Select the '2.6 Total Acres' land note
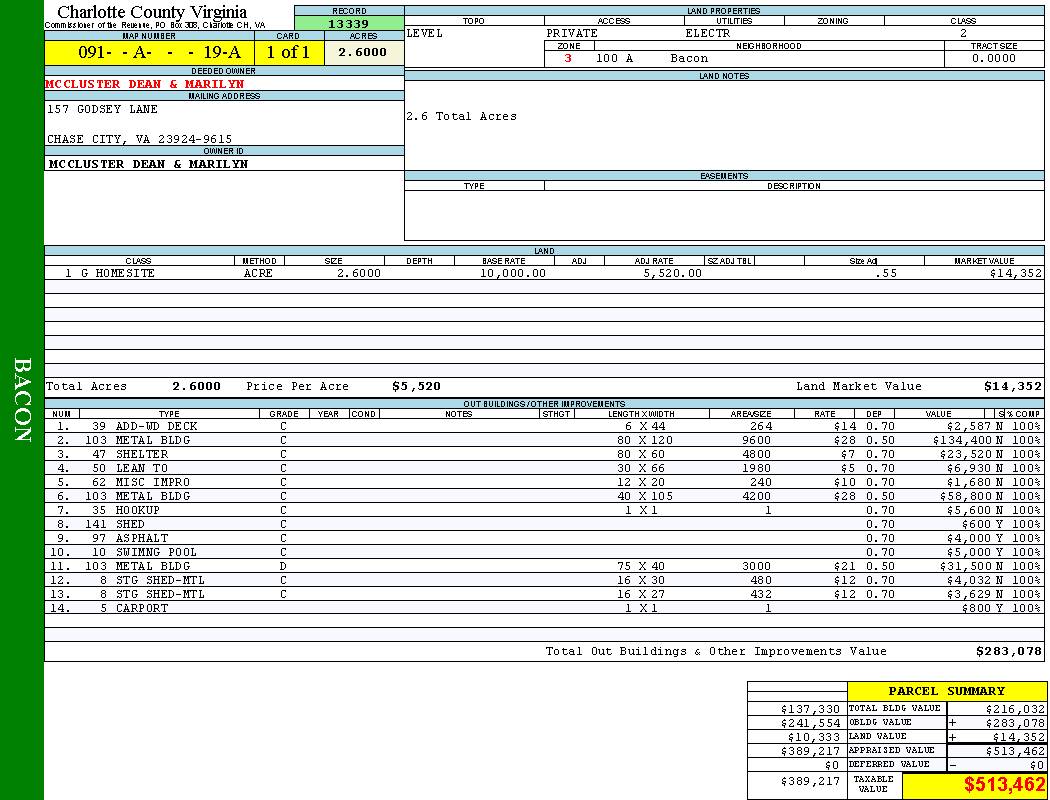This screenshot has height=800, width=1050. (x=461, y=116)
